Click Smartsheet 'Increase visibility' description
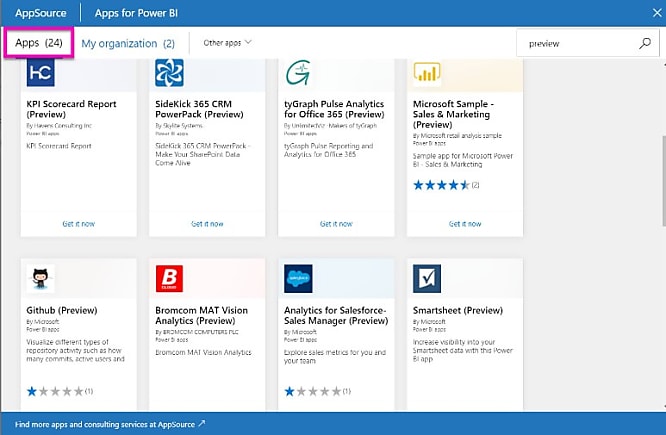 pos(463,350)
